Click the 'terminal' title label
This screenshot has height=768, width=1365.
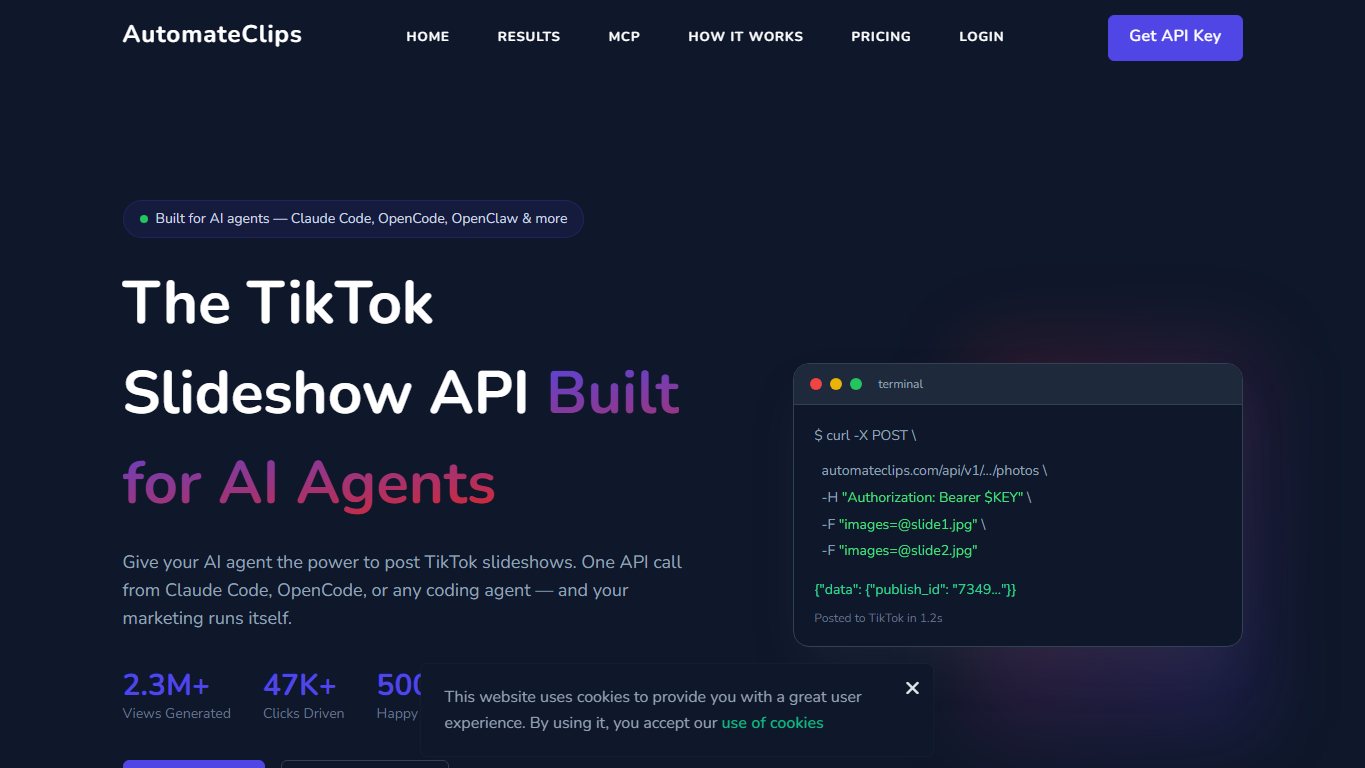900,384
